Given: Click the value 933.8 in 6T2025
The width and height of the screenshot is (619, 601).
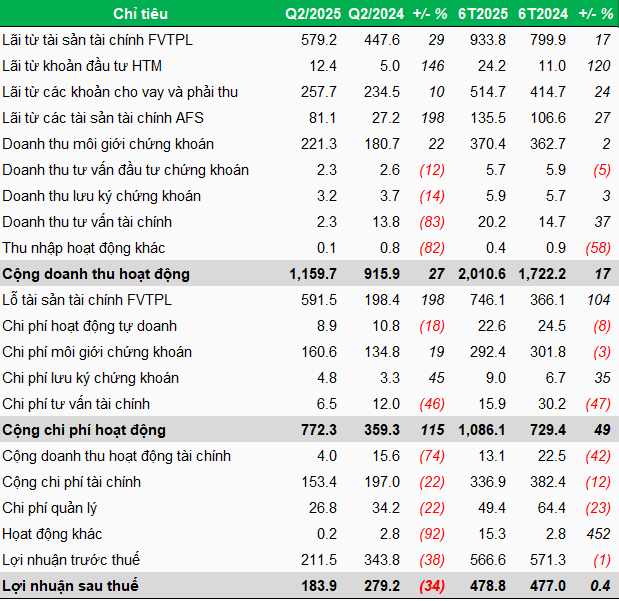Looking at the screenshot, I should pos(488,40).
